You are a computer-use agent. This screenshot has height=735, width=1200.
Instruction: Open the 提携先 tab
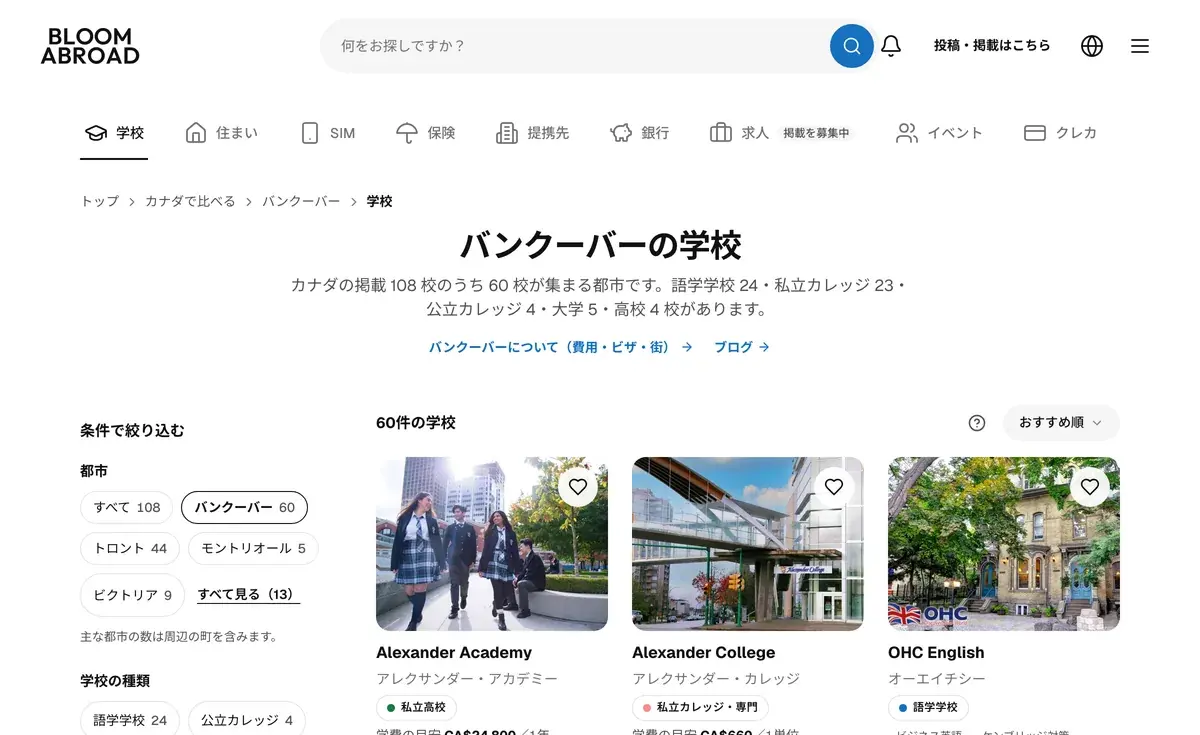coord(532,133)
